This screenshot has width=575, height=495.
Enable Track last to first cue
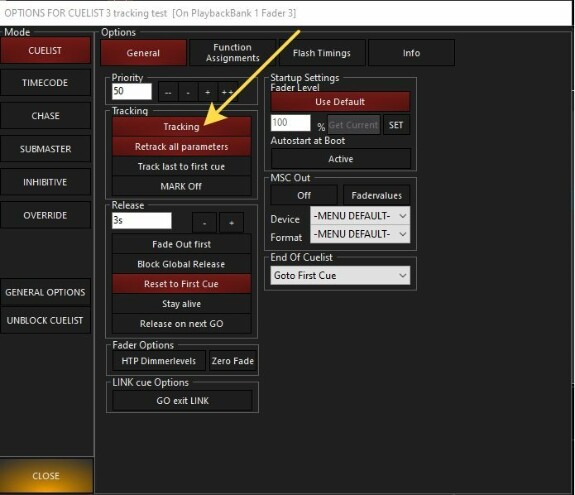click(x=182, y=166)
